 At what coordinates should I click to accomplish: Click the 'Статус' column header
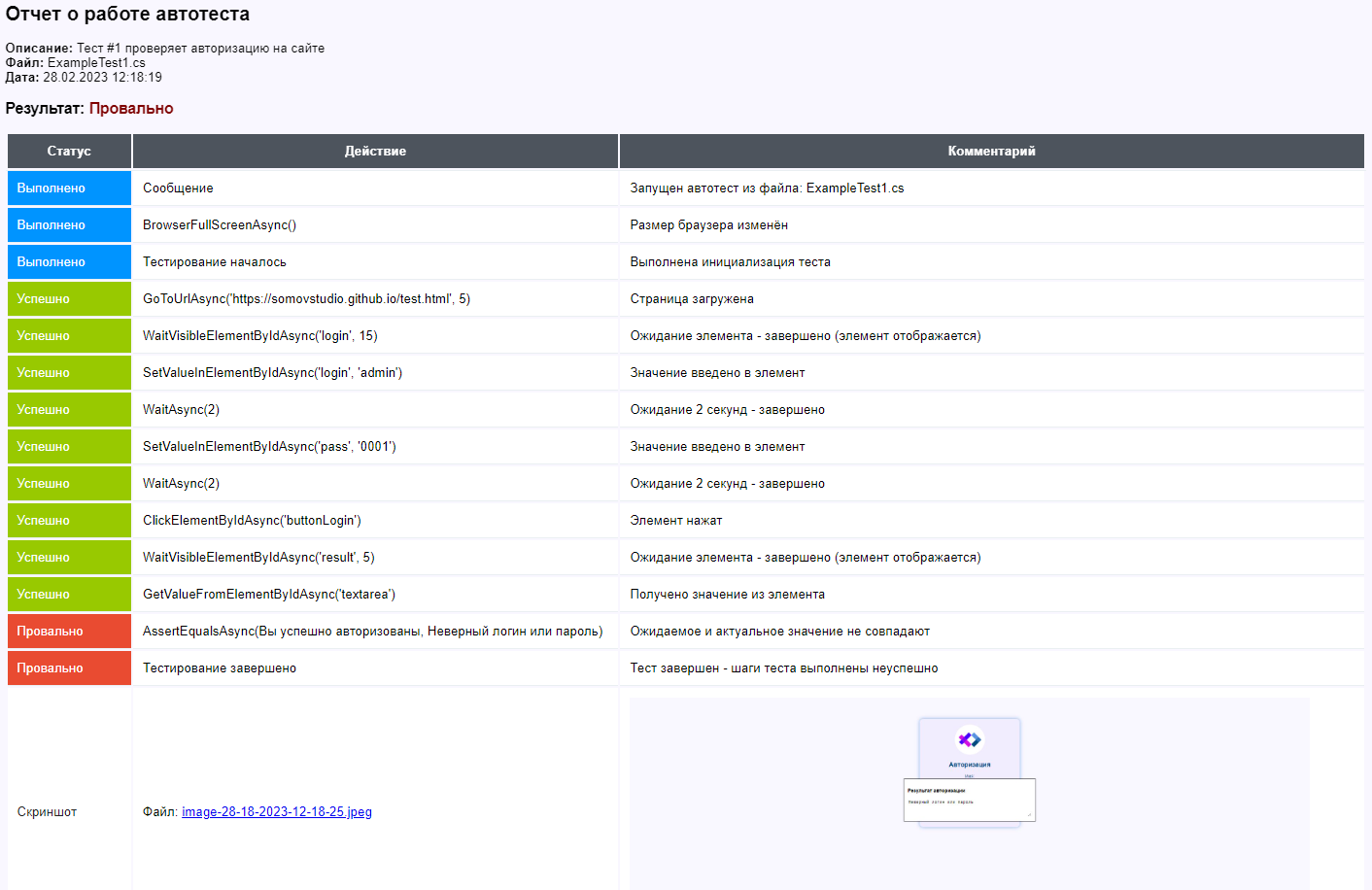click(69, 152)
